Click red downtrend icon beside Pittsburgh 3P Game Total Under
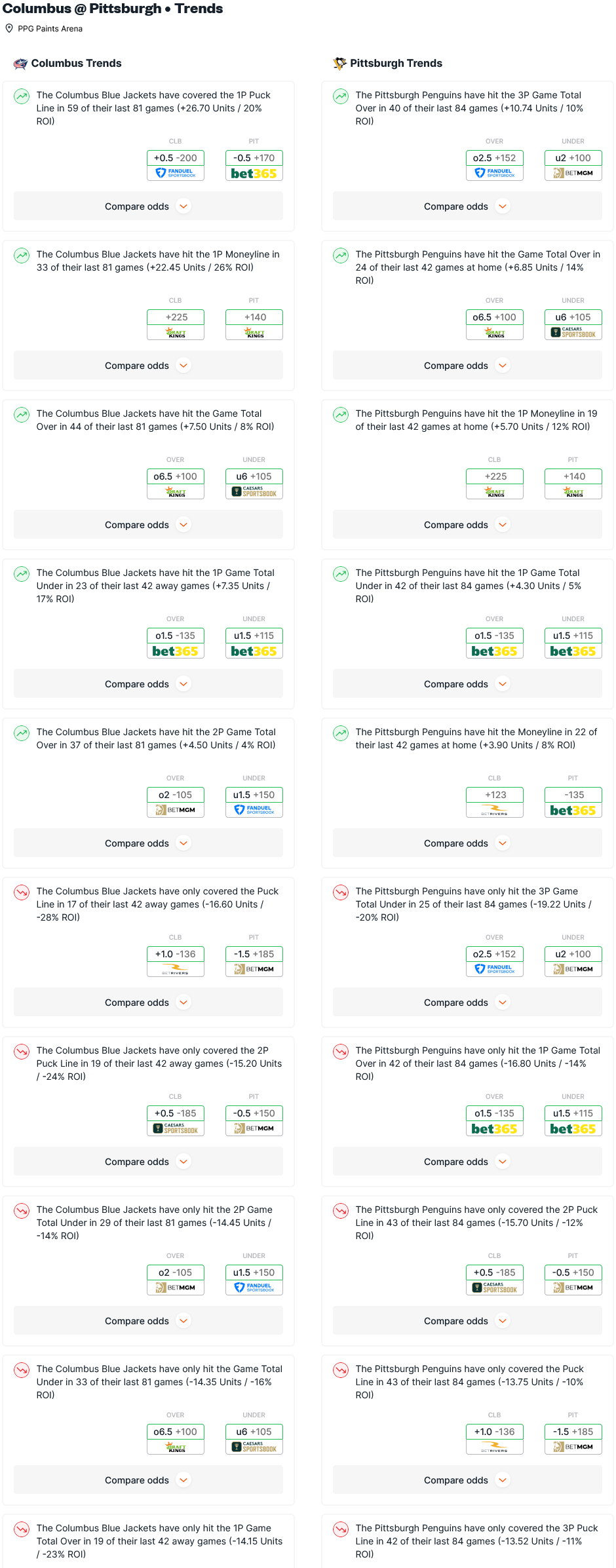616x1568 pixels. coord(341,892)
